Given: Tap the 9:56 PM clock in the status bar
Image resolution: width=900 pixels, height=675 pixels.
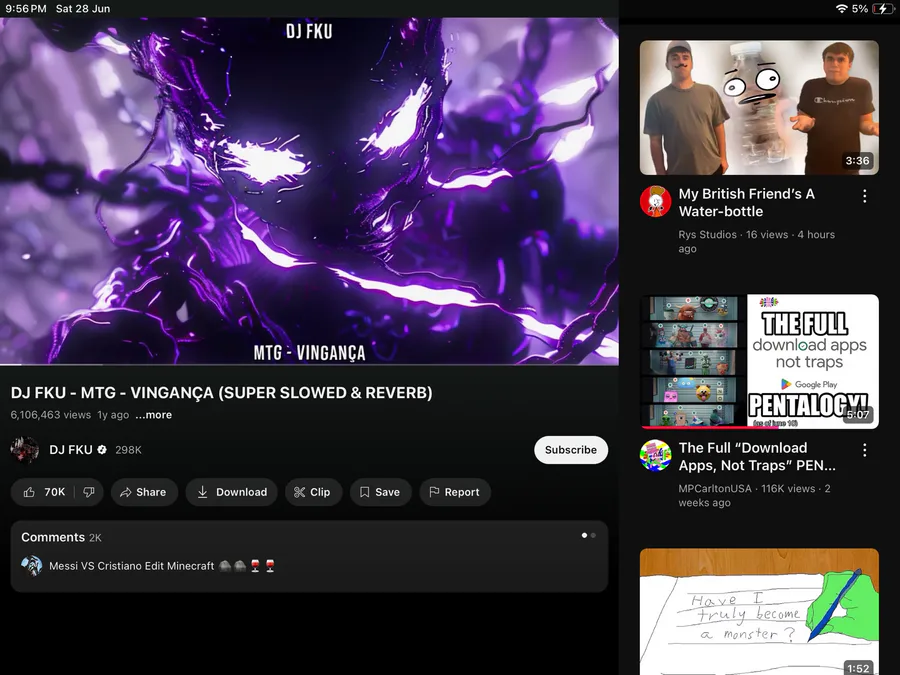Looking at the screenshot, I should (x=26, y=9).
